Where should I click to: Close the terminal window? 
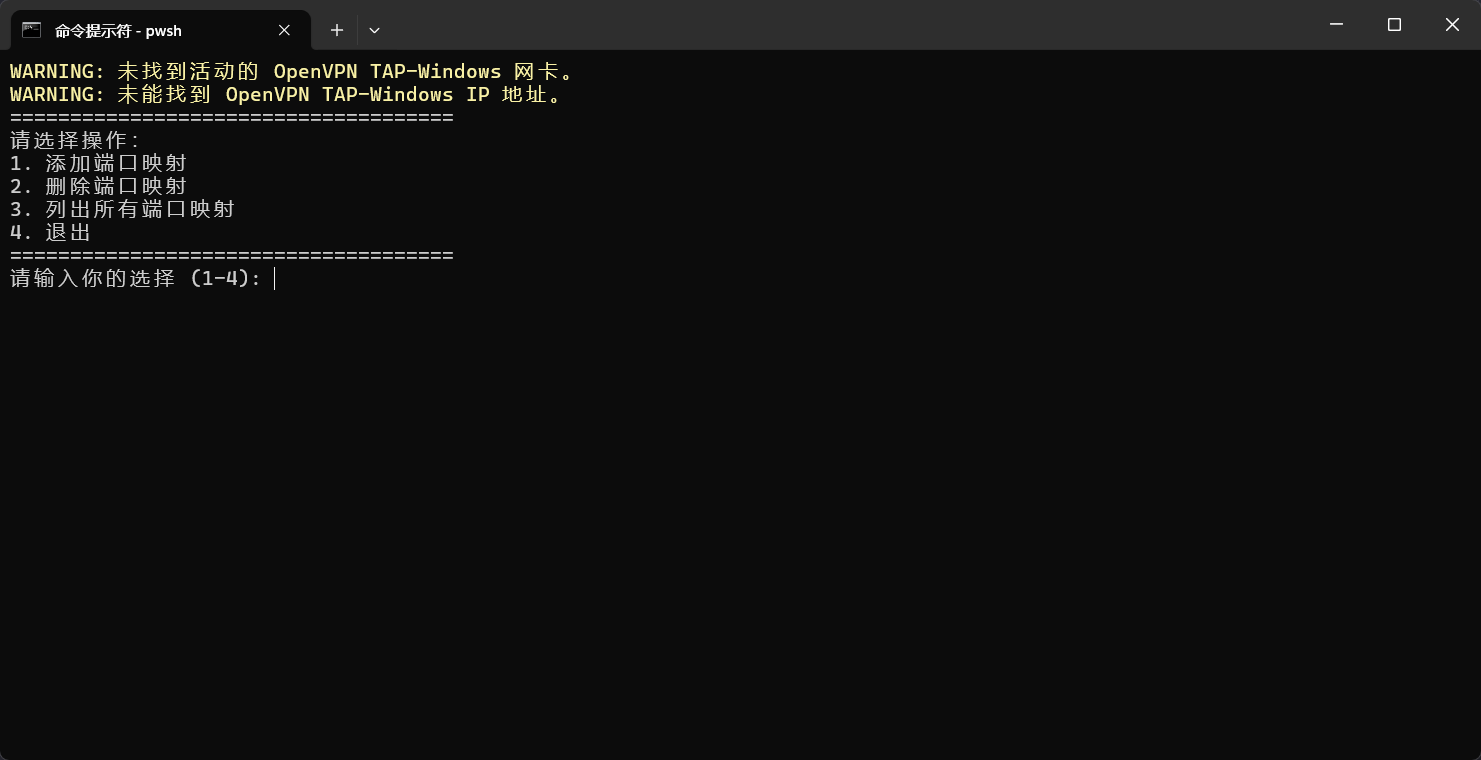1452,25
